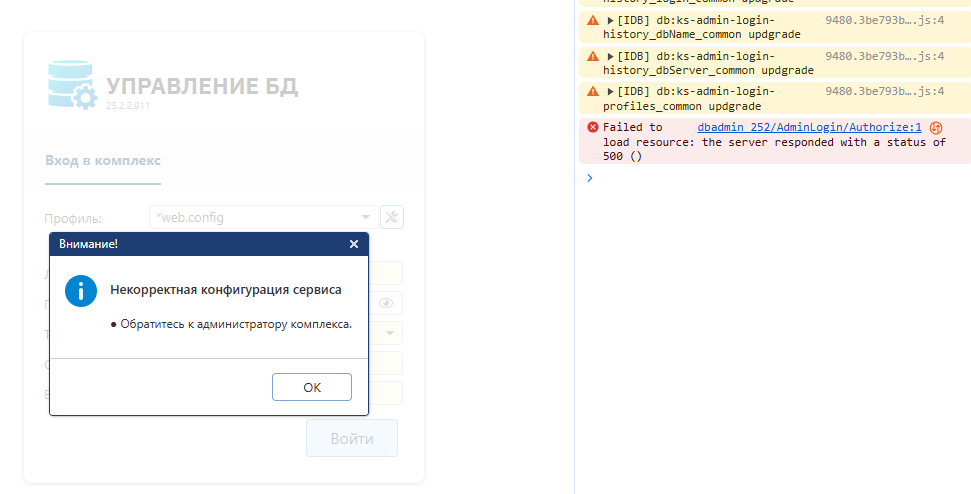Click the Некорректная конфигурация сервиса message
Viewport: 971px width, 494px height.
(225, 290)
